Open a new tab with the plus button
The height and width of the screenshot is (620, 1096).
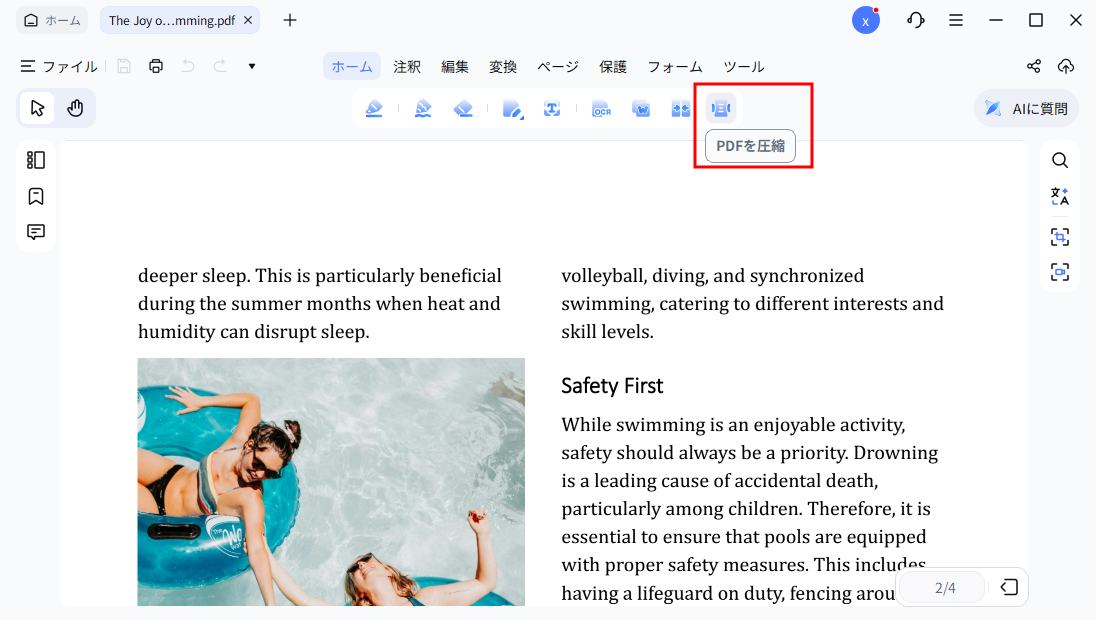(x=290, y=20)
